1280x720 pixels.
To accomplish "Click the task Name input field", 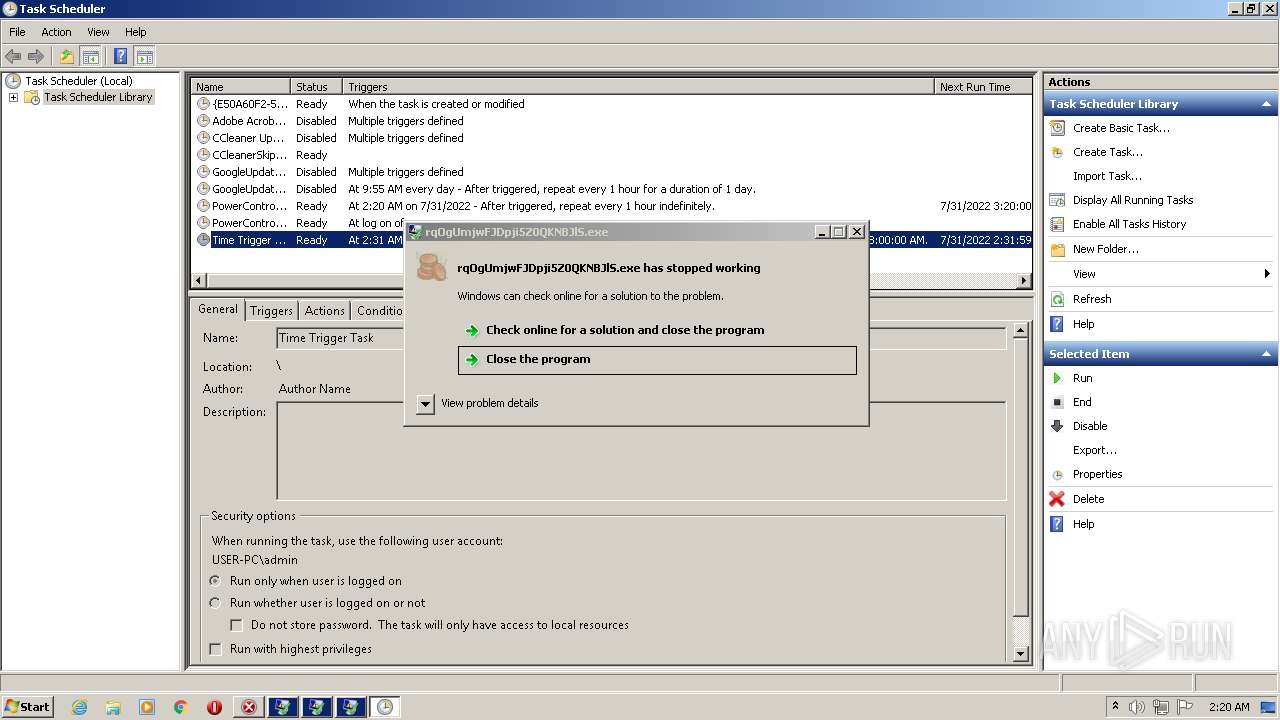I will (x=641, y=338).
